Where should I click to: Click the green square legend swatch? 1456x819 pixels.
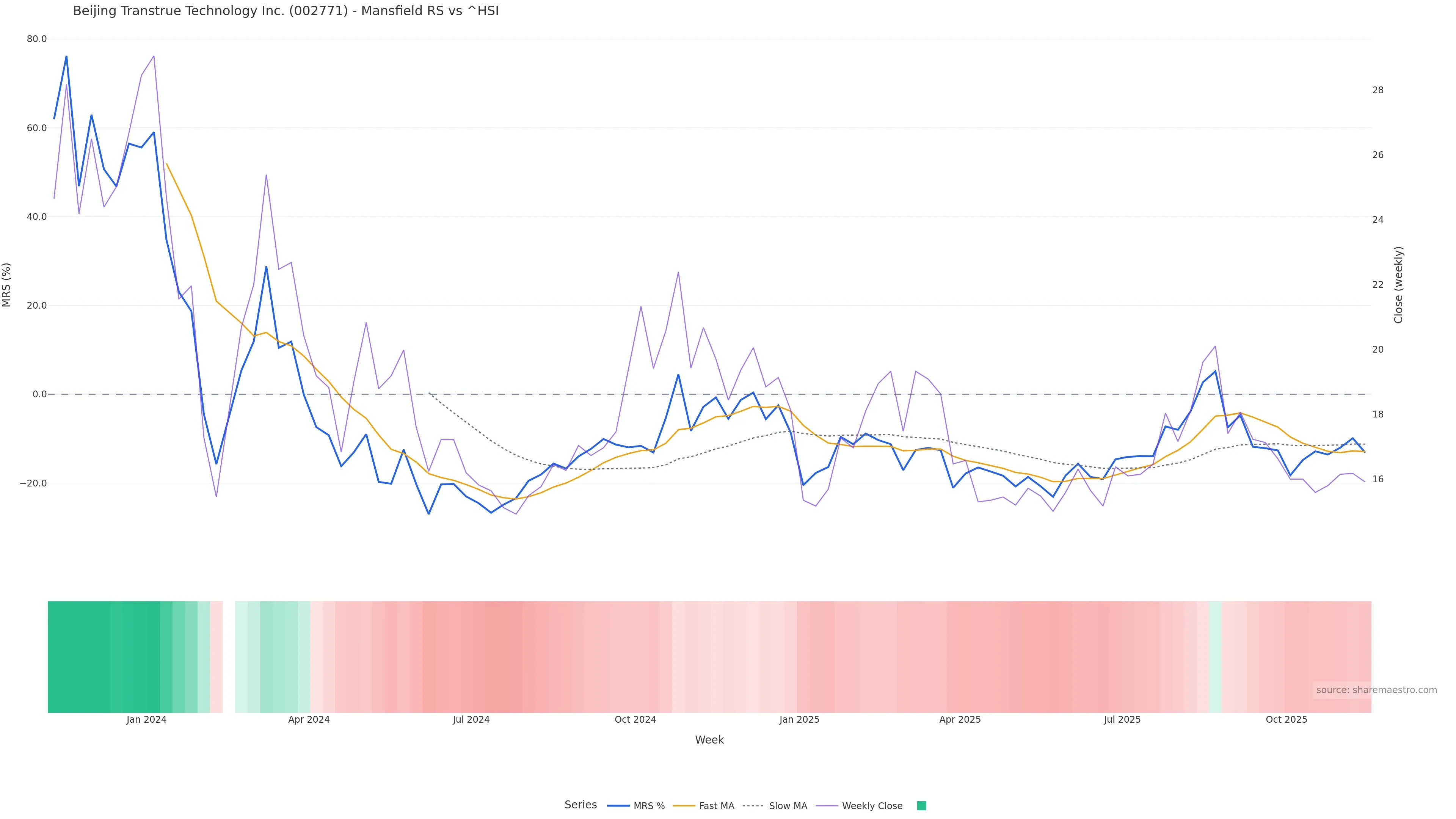point(921,806)
